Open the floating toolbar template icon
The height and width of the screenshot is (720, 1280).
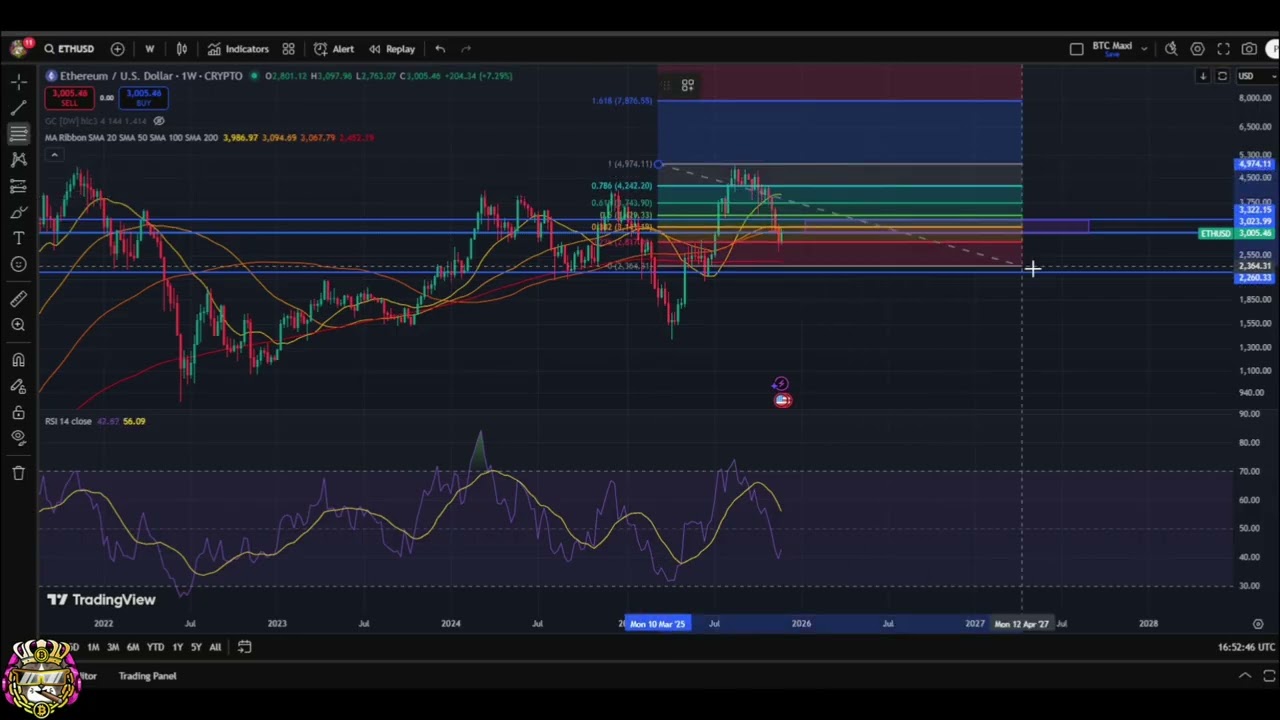688,86
